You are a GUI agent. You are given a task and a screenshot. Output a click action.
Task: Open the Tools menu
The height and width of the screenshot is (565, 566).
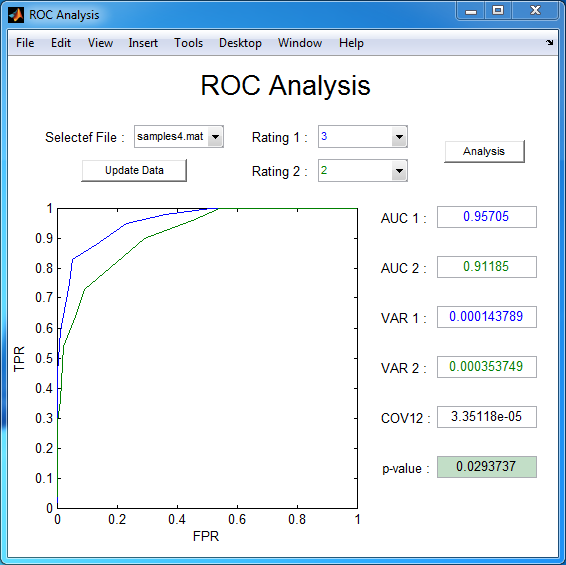188,43
